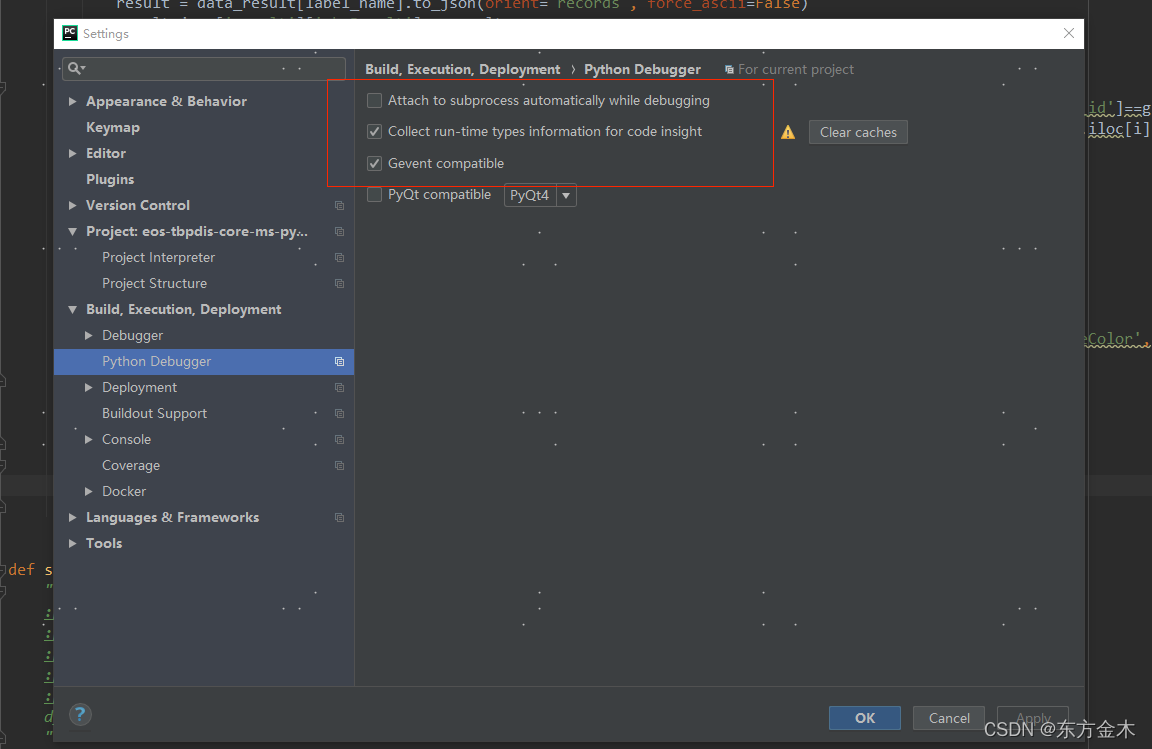Expand the Appearance & Behavior section
Viewport: 1152px width, 749px height.
[71, 101]
